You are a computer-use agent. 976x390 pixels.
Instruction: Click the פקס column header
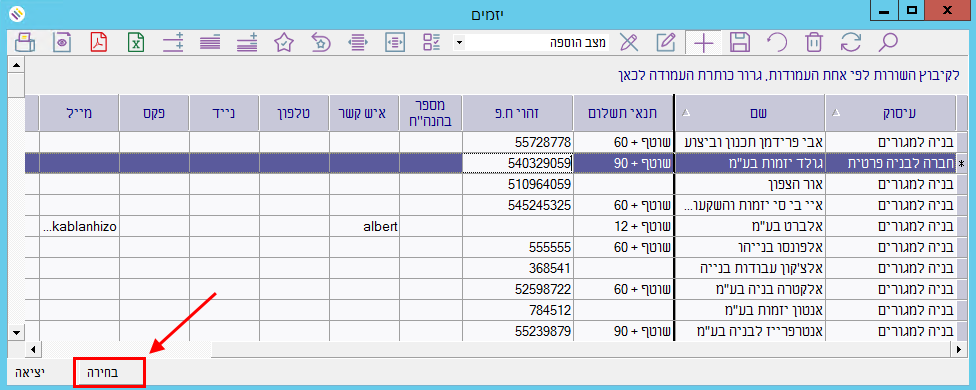pyautogui.click(x=154, y=113)
